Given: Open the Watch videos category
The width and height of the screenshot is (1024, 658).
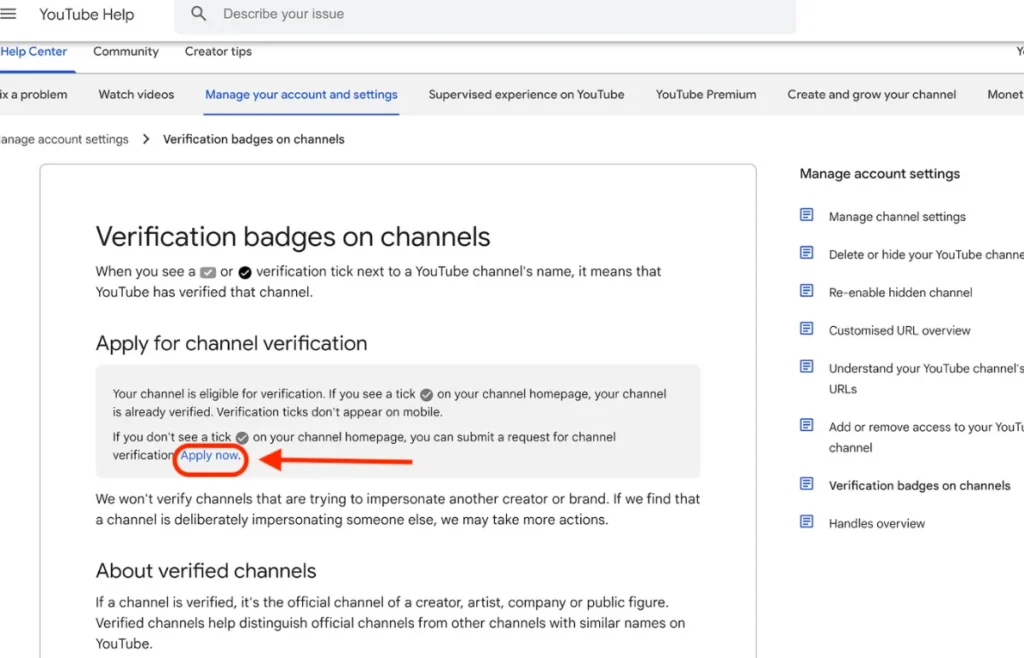Looking at the screenshot, I should tap(136, 95).
